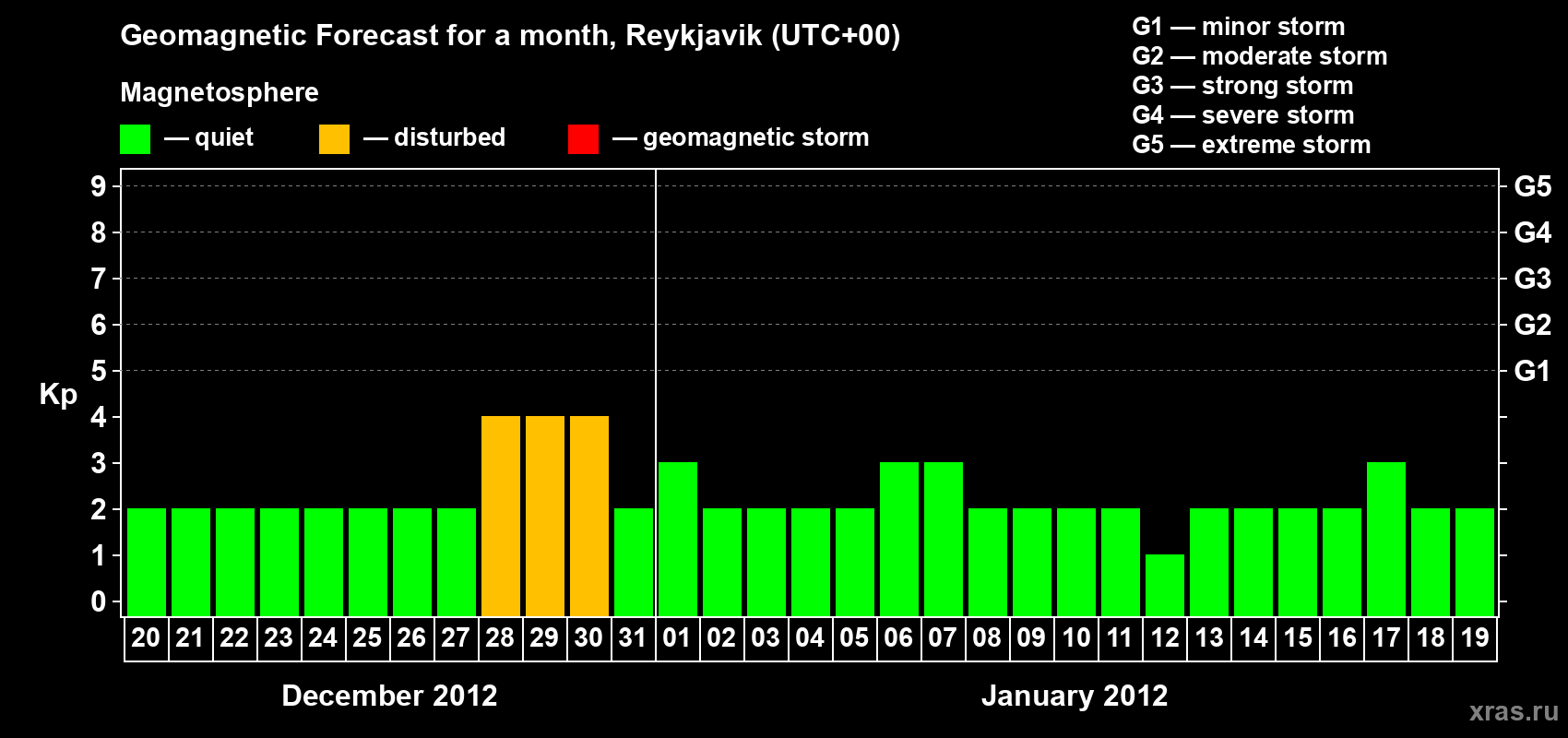This screenshot has width=1568, height=738.
Task: Click the green bar for January 17
Action: [x=1386, y=539]
